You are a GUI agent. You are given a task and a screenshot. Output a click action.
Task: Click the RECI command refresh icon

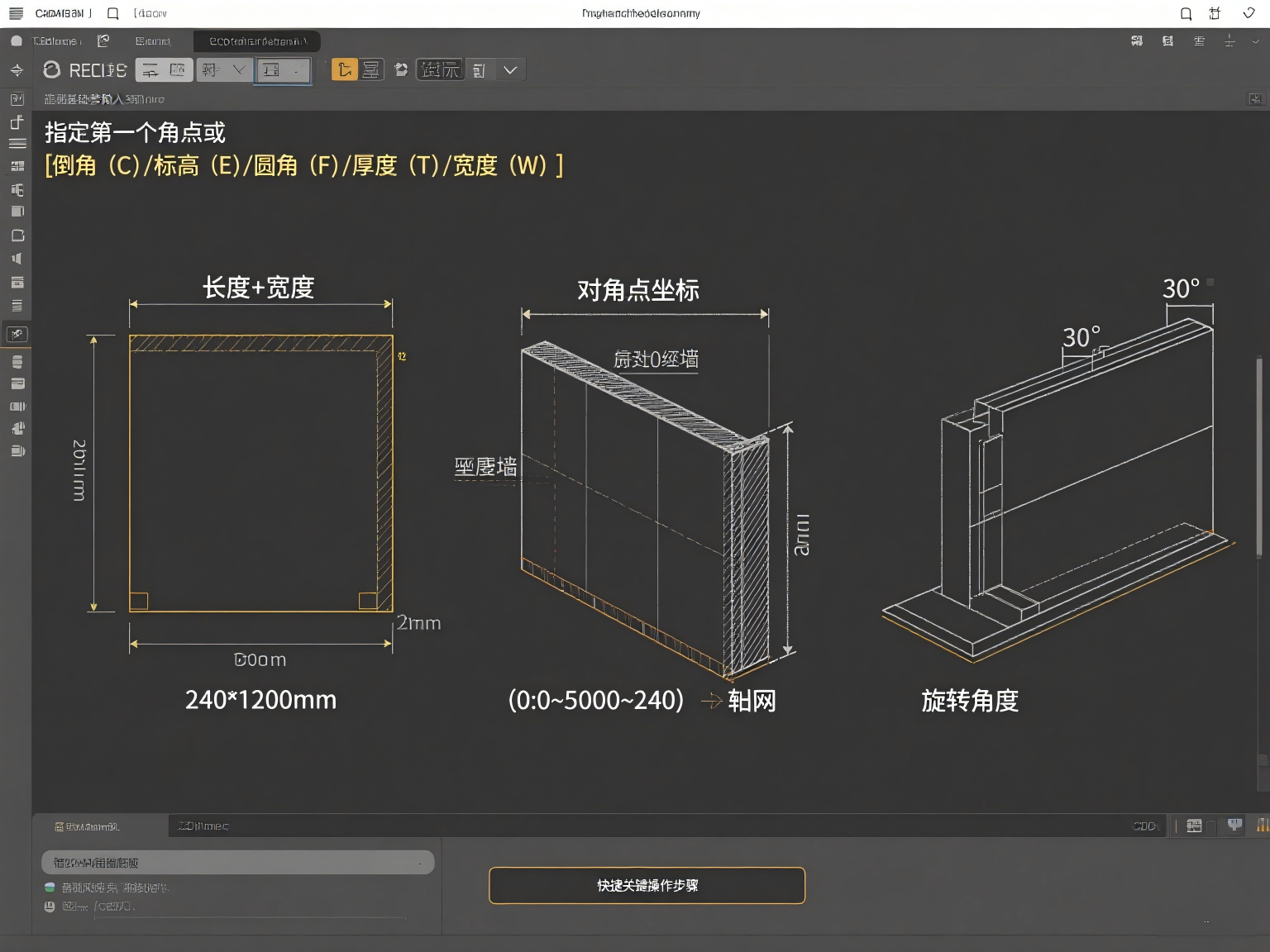pyautogui.click(x=52, y=70)
